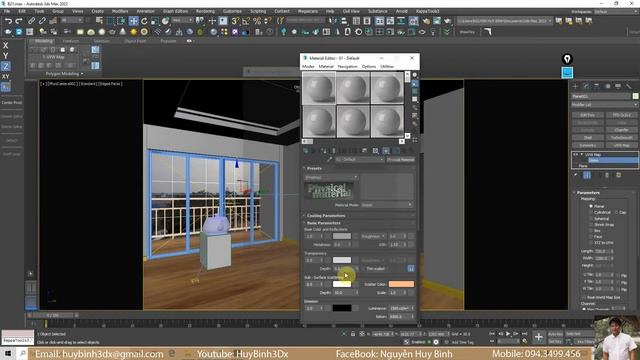The image size is (640, 360).
Task: Switch to the Freeform ribbon tab
Action: (71, 41)
